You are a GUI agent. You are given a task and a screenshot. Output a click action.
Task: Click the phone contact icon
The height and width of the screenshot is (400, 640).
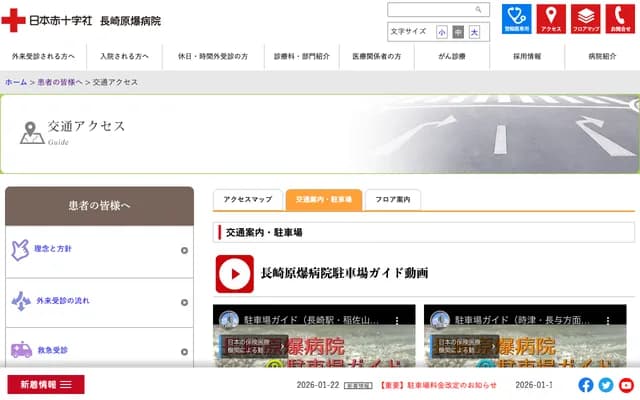619,19
